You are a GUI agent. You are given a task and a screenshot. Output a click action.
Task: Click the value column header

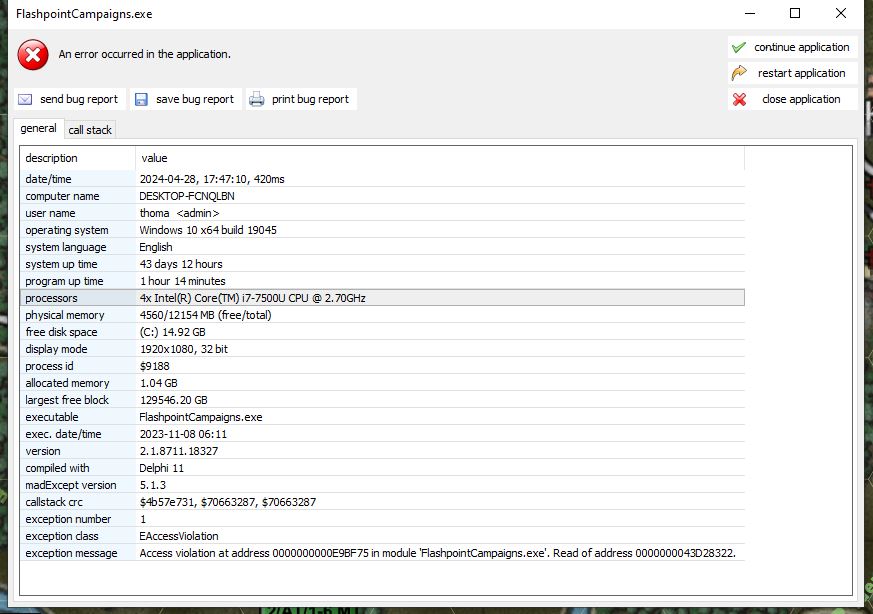pos(439,158)
